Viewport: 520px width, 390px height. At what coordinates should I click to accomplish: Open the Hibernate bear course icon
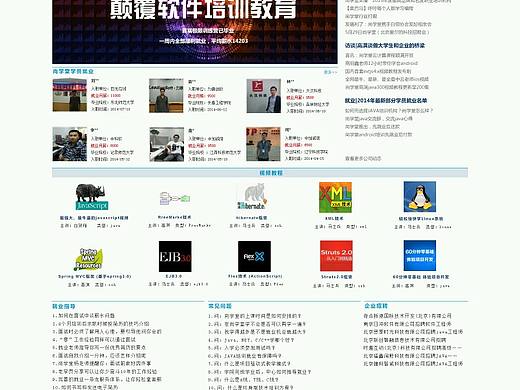tap(252, 196)
